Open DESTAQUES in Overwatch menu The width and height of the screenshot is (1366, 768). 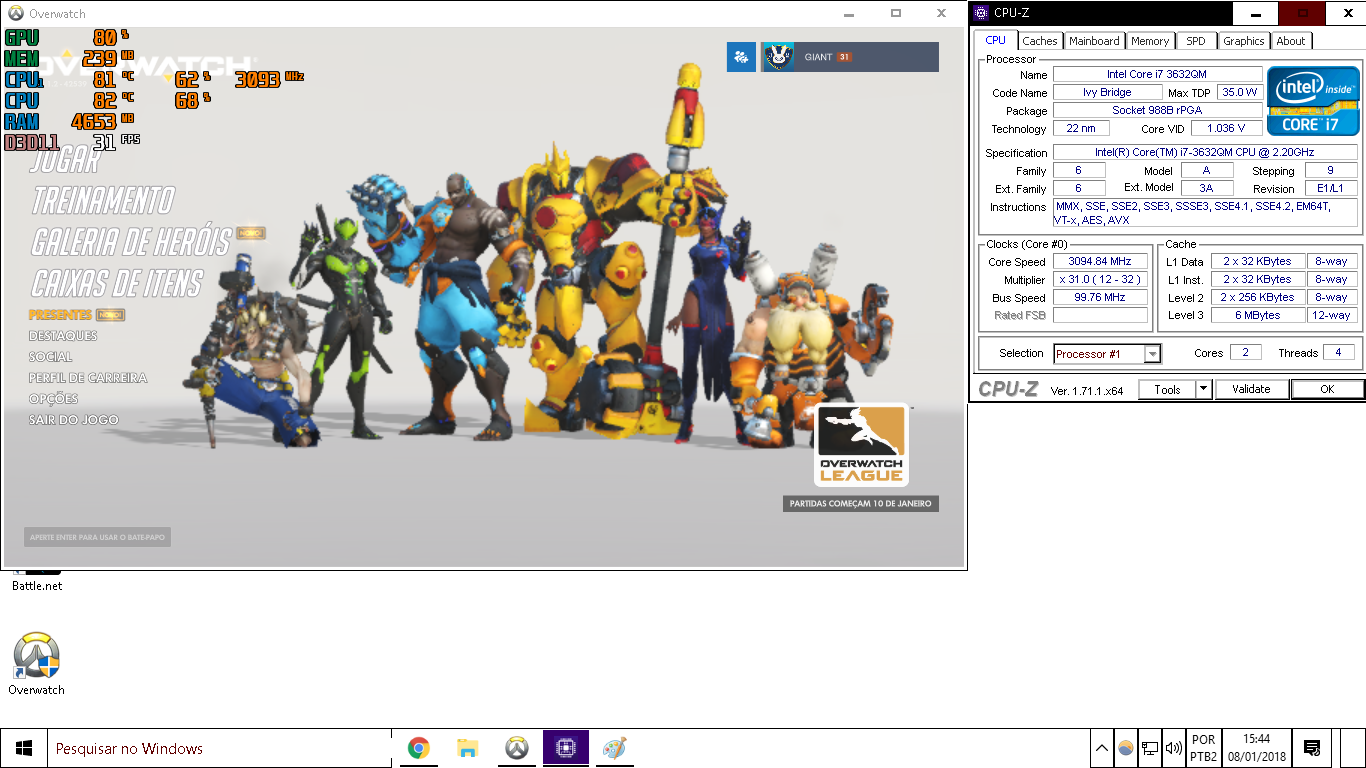63,336
